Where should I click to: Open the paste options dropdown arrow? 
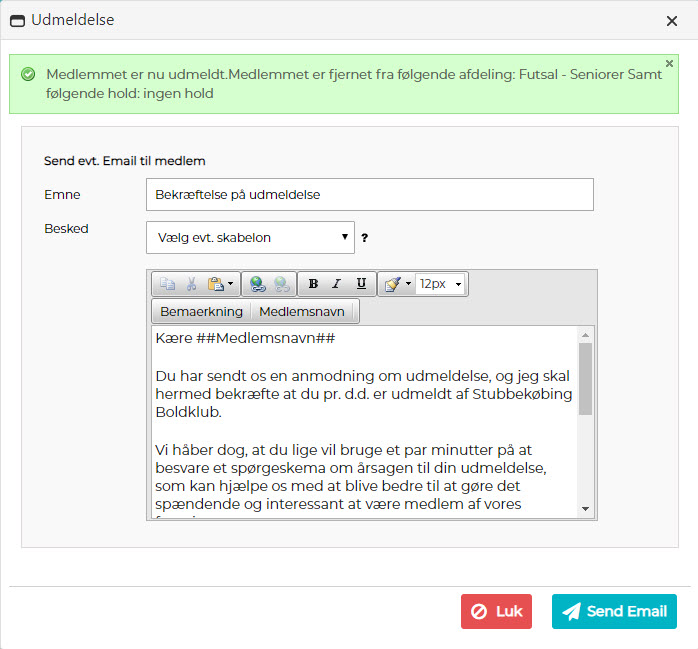coord(231,284)
